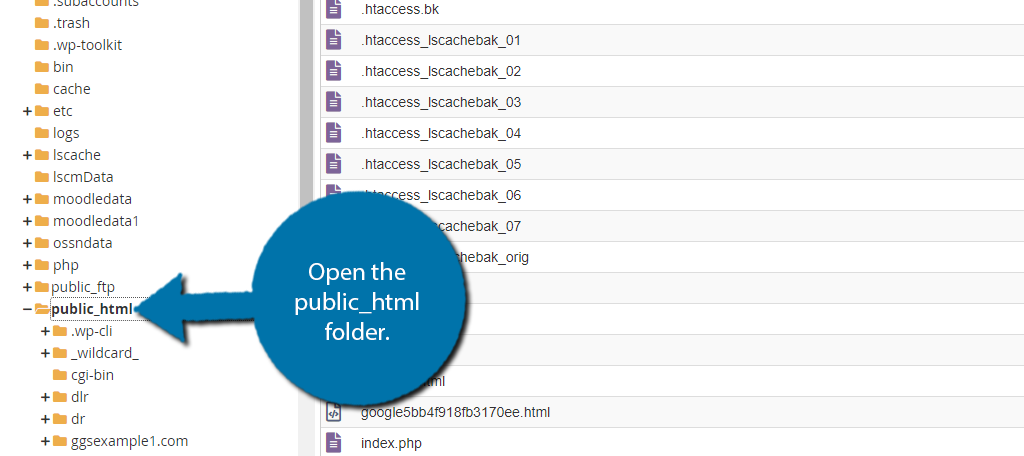This screenshot has height=456, width=1024.
Task: Expand the moodledata folder node
Action: 27,199
